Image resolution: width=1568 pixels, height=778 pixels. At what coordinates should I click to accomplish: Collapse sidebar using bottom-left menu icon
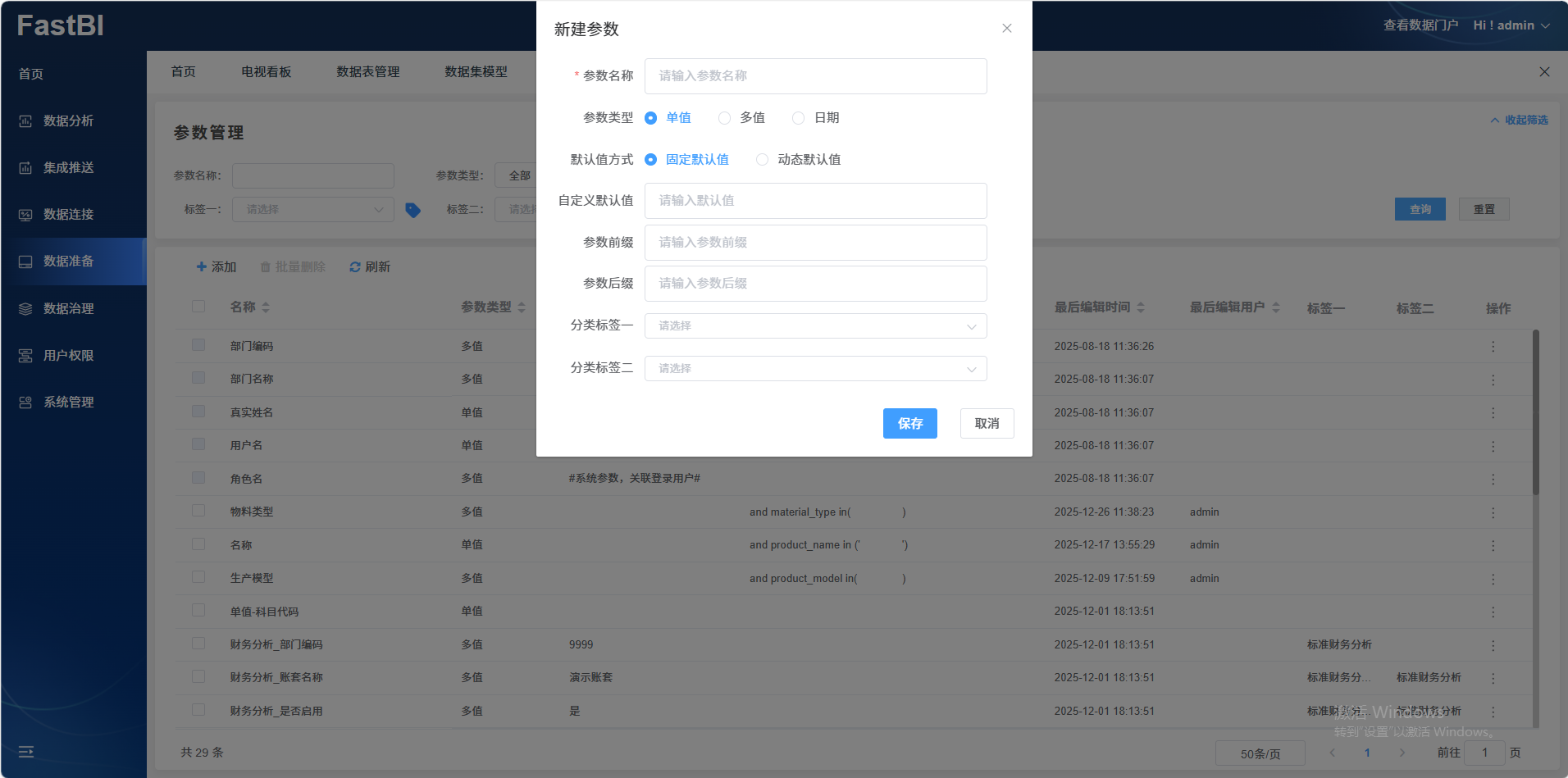(x=26, y=752)
